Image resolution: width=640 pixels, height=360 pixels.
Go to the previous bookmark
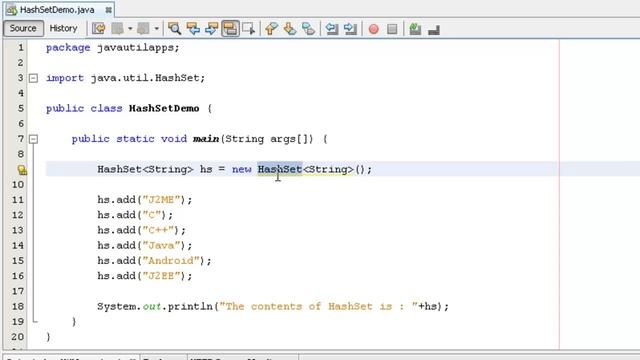click(271, 29)
